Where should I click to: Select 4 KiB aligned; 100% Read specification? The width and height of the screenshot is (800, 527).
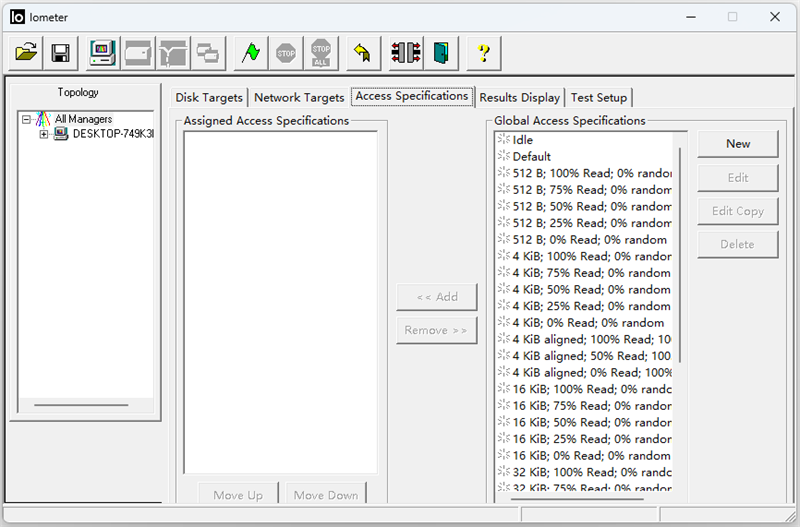[x=584, y=339]
